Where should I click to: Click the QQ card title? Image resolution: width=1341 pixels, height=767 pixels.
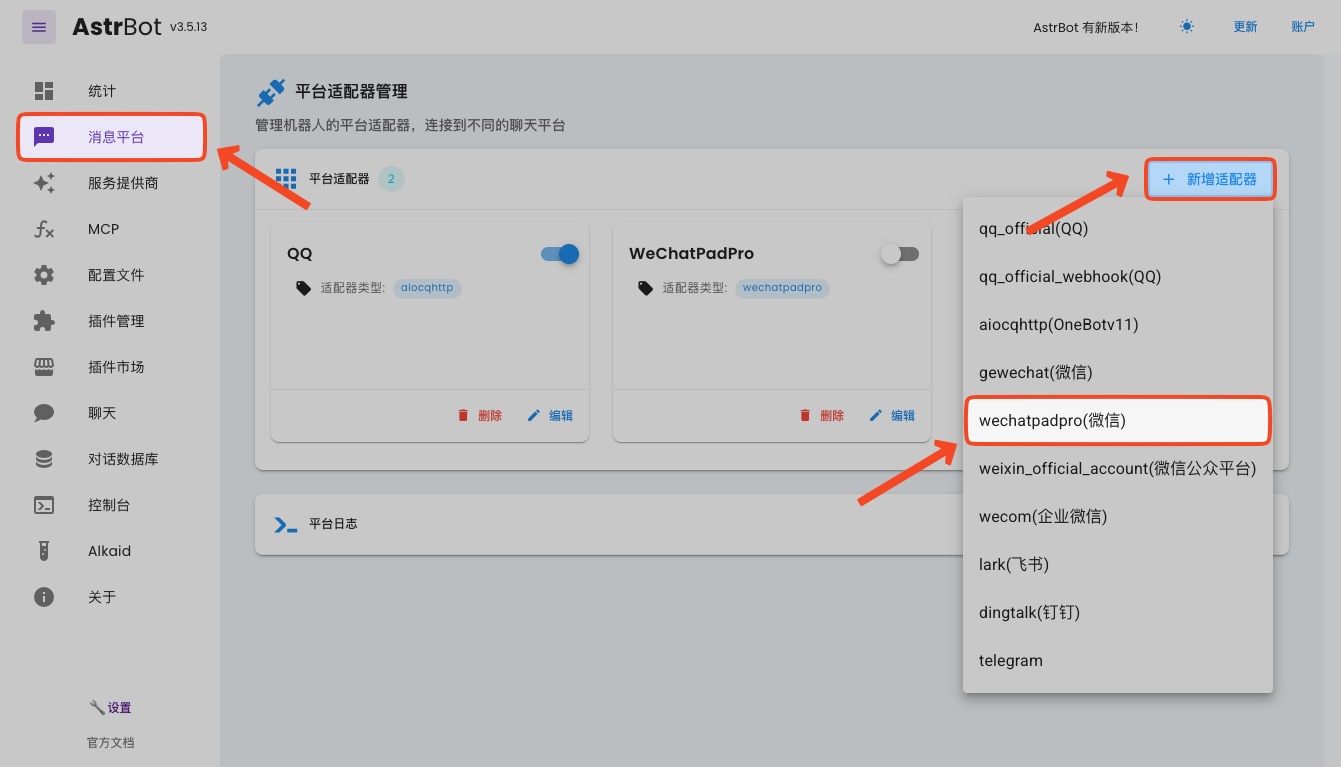(x=300, y=254)
